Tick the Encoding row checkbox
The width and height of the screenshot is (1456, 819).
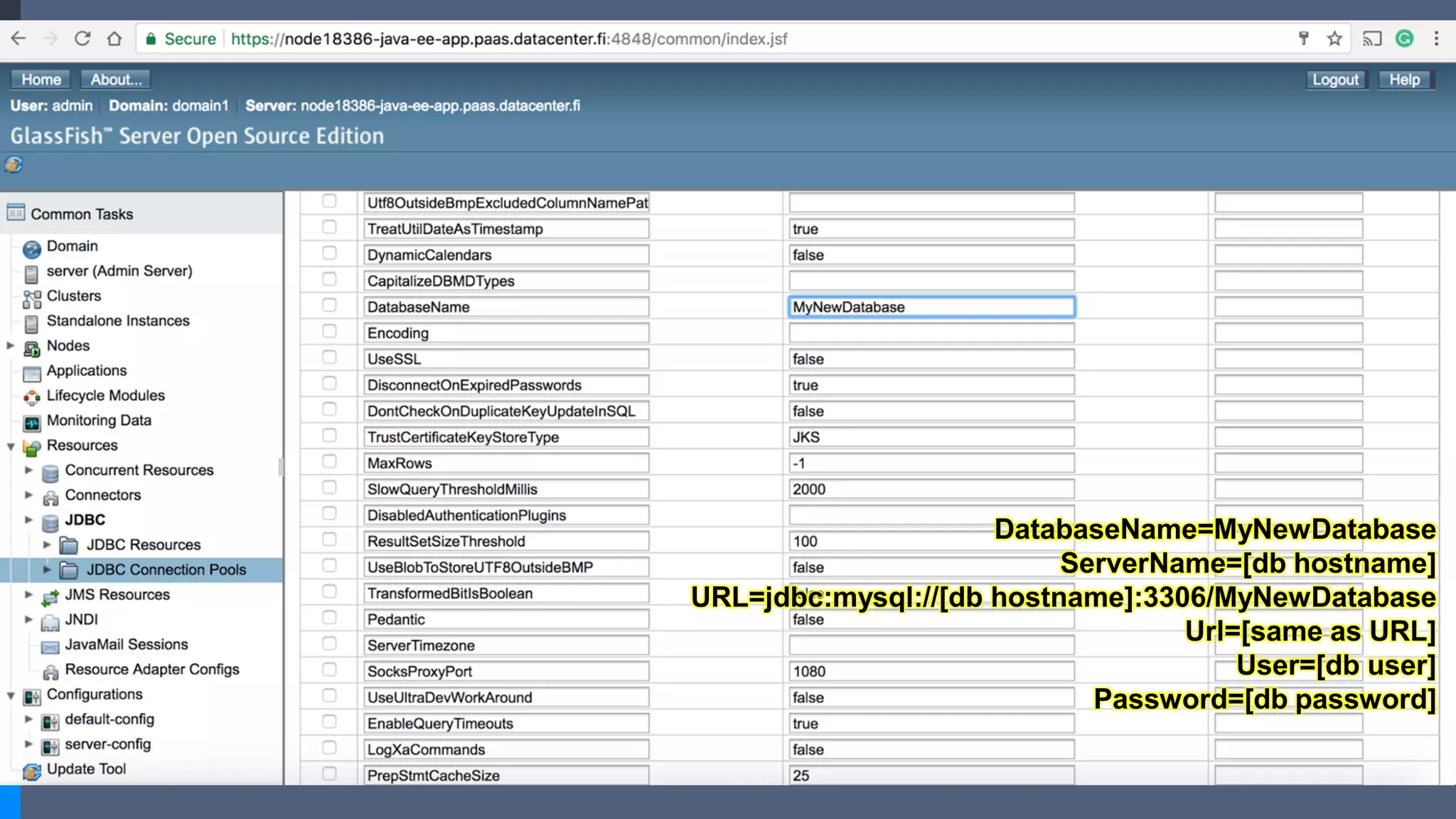point(329,331)
